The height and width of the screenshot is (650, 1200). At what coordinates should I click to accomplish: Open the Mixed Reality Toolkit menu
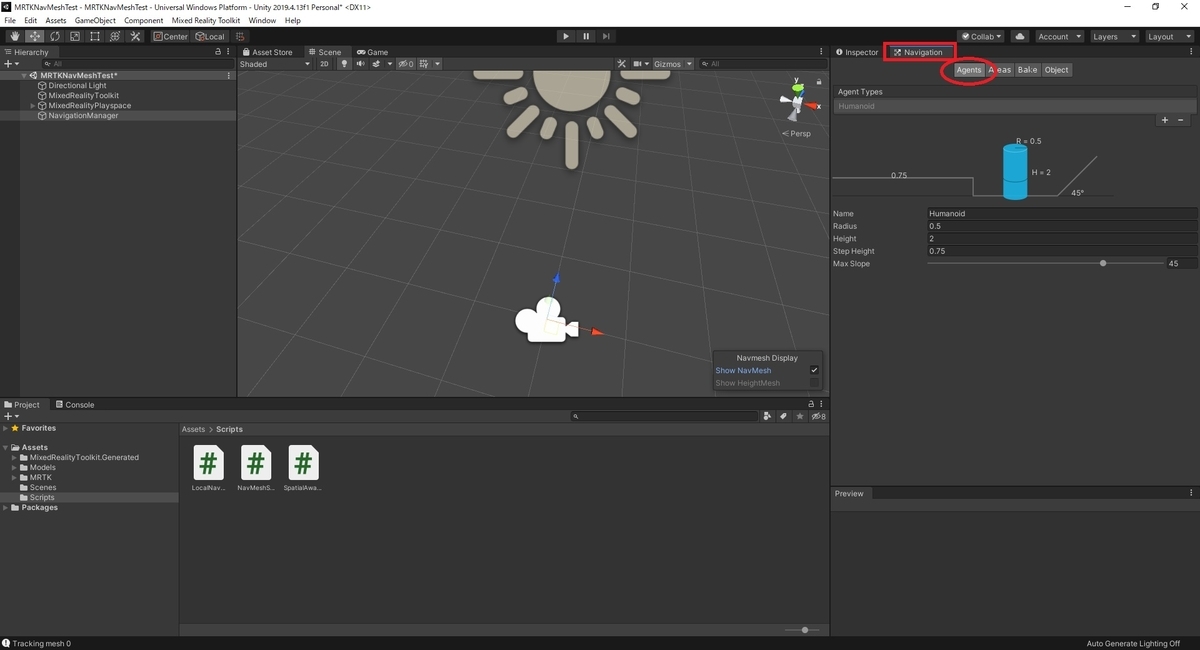pyautogui.click(x=206, y=20)
